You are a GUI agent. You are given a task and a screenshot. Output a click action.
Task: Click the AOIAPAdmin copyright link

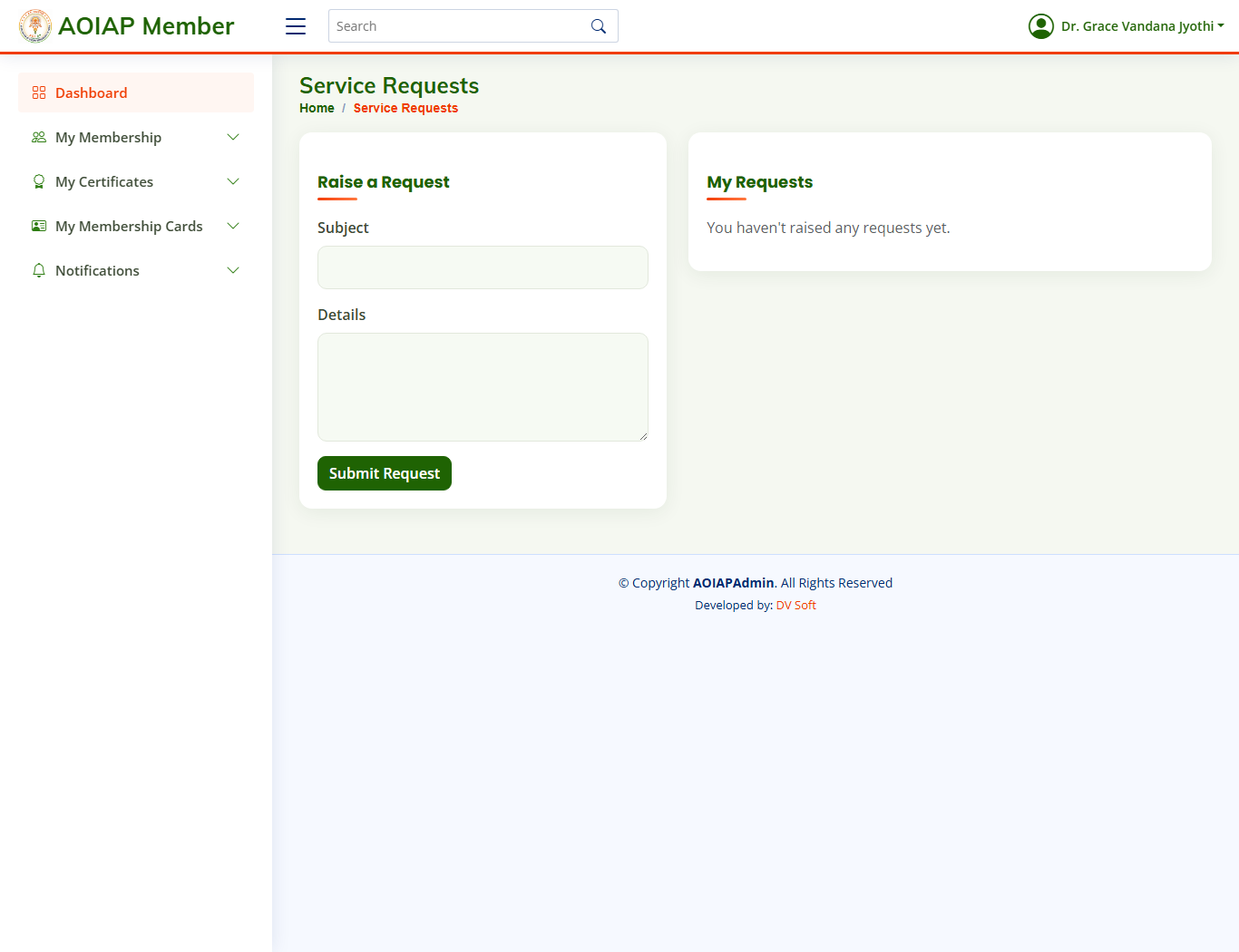[x=733, y=583]
